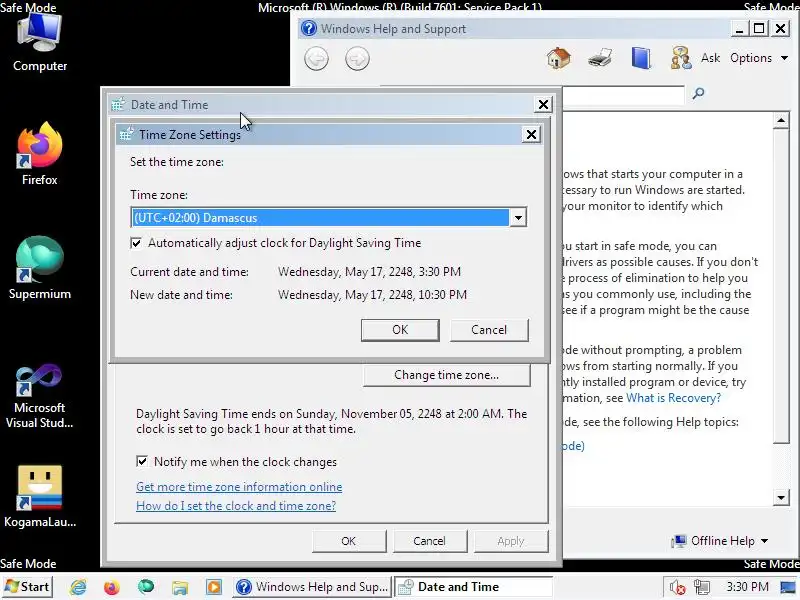Launch Supermium from the taskbar
The height and width of the screenshot is (600, 800).
pyautogui.click(x=146, y=587)
